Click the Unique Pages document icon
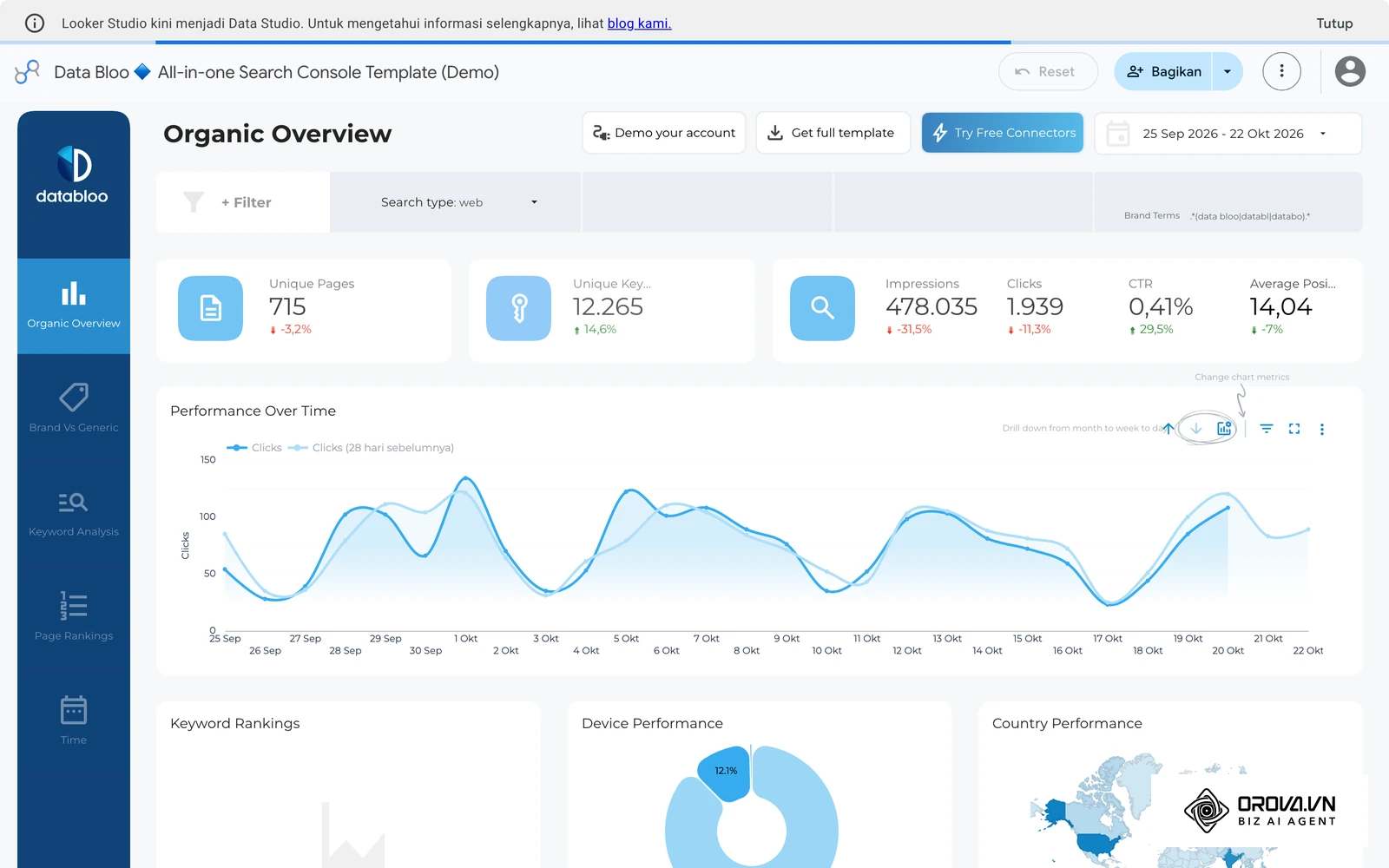Image resolution: width=1389 pixels, height=868 pixels. [211, 308]
